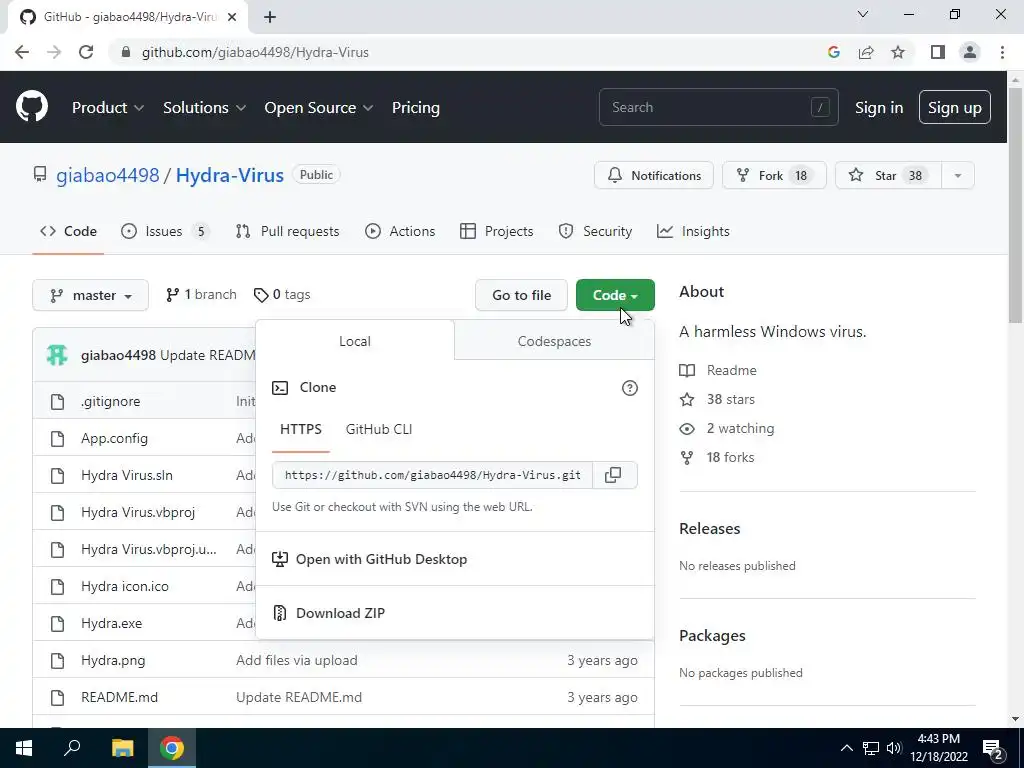Expand the Solutions menu

click(204, 107)
